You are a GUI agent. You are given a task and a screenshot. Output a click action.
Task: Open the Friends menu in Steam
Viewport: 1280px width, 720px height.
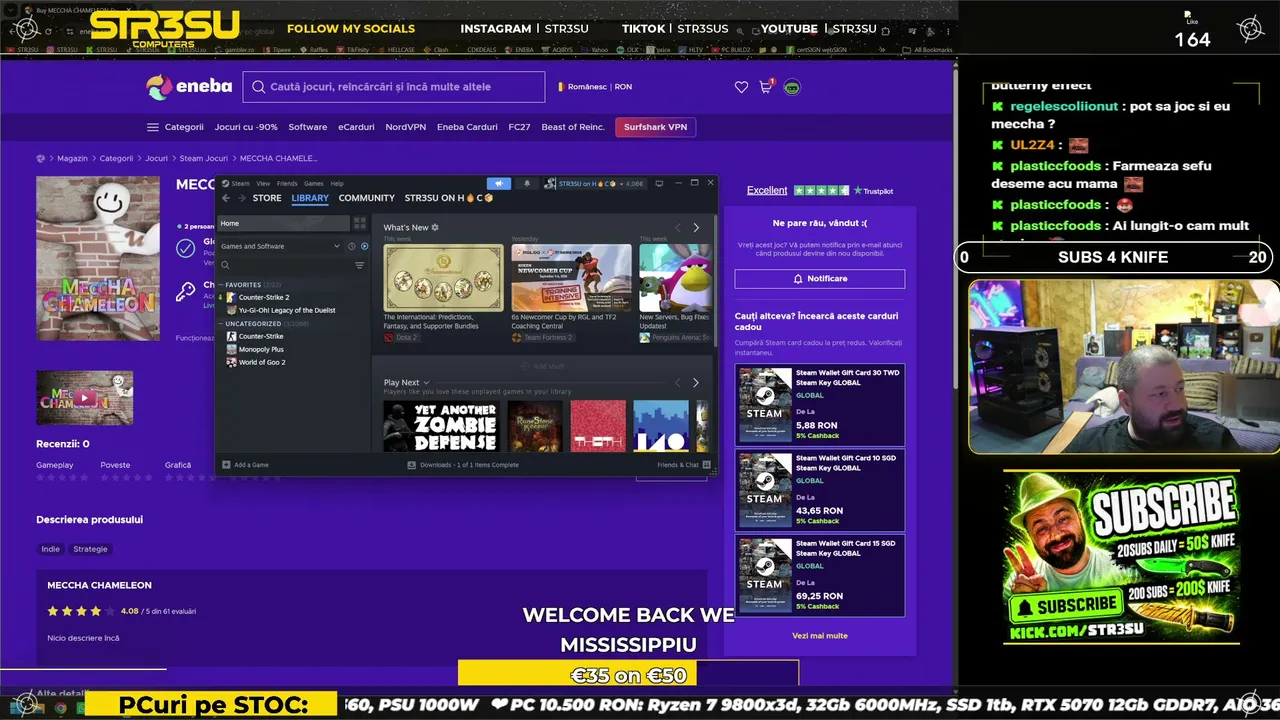[287, 184]
